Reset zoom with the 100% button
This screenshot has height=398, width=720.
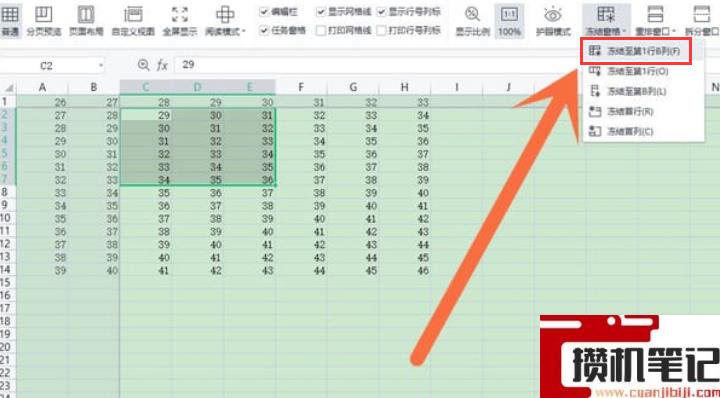click(509, 20)
